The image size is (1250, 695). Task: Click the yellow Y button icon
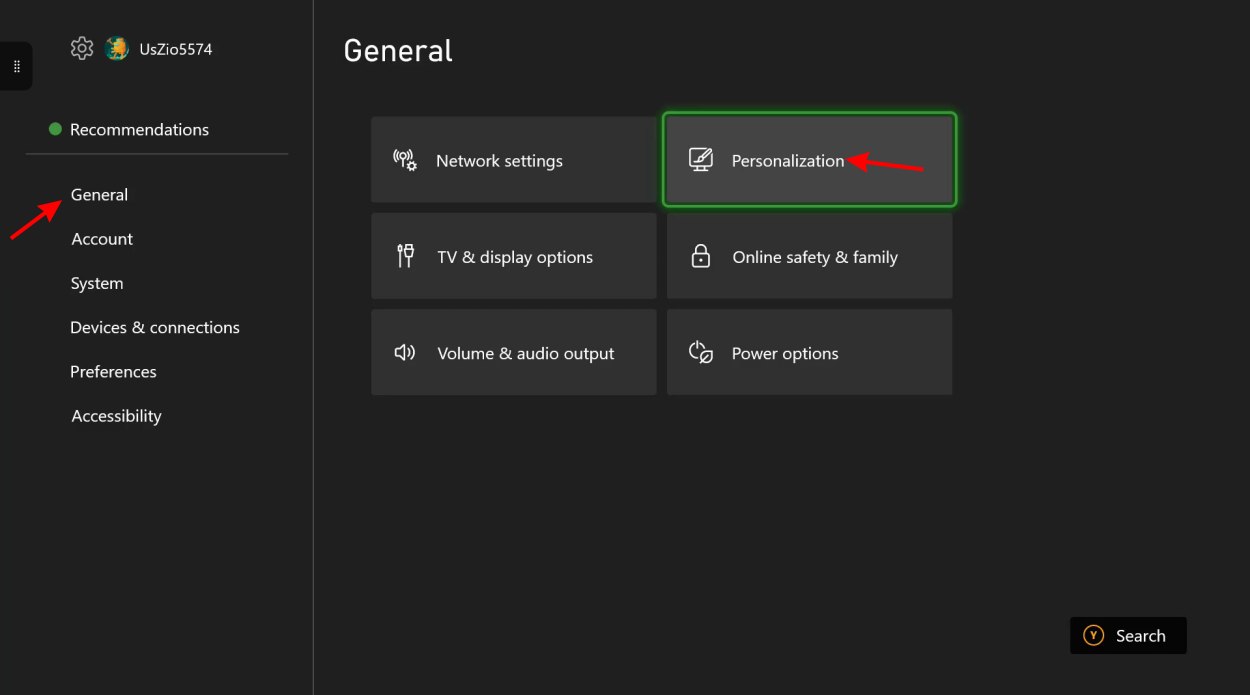[1094, 635]
